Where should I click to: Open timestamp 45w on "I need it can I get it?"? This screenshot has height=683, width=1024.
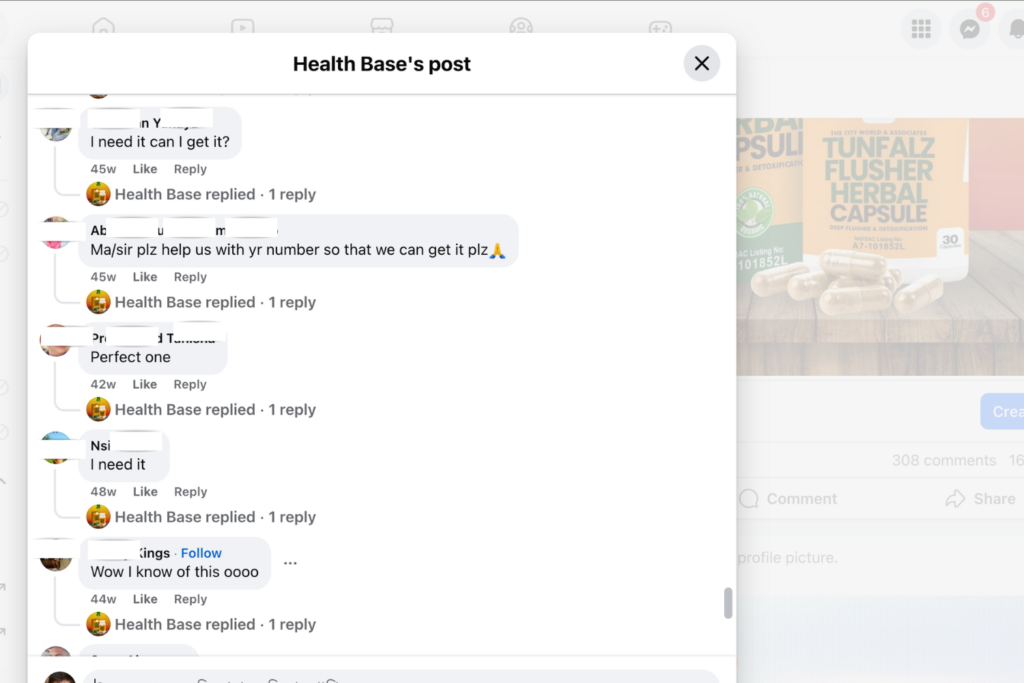103,169
